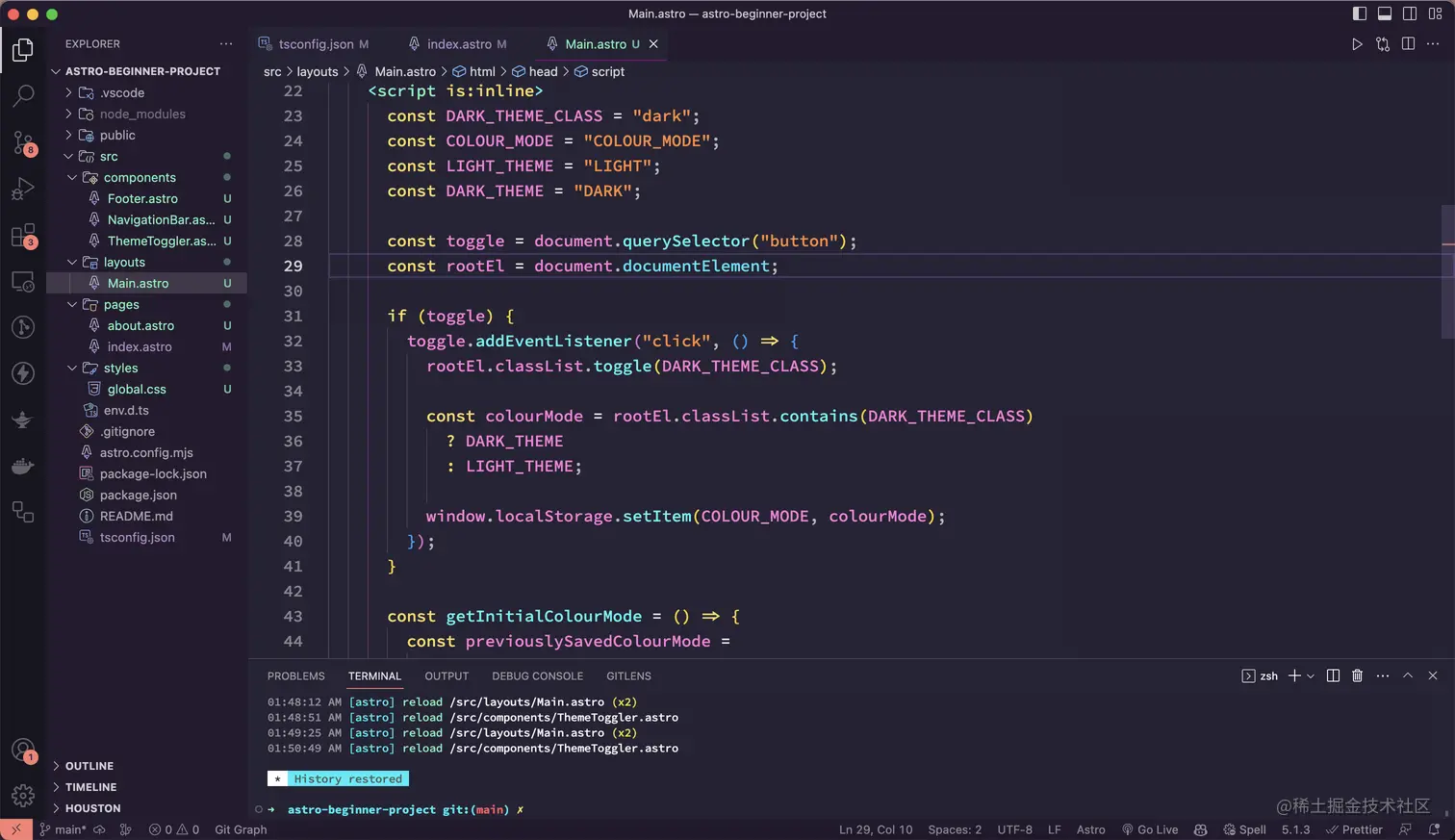The height and width of the screenshot is (840, 1455).
Task: Open Source Control view with 8 pending changes
Action: tap(23, 142)
